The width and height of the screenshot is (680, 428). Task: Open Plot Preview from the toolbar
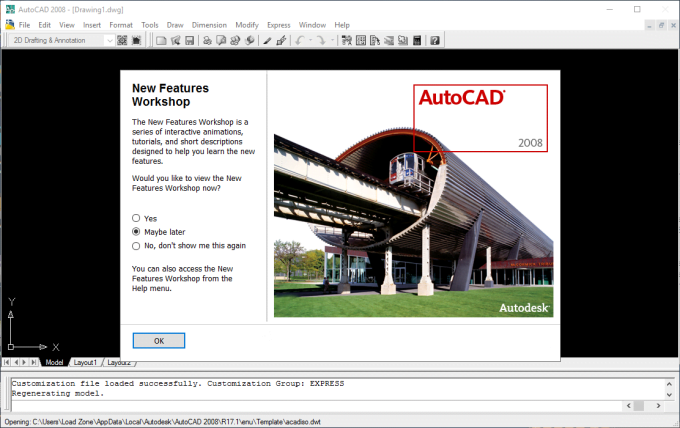221,41
